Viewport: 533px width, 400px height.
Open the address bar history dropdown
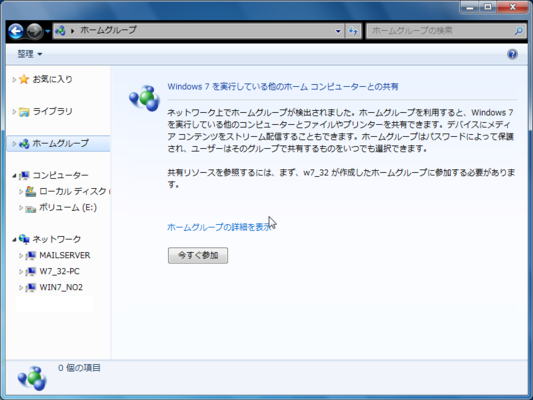[338, 31]
